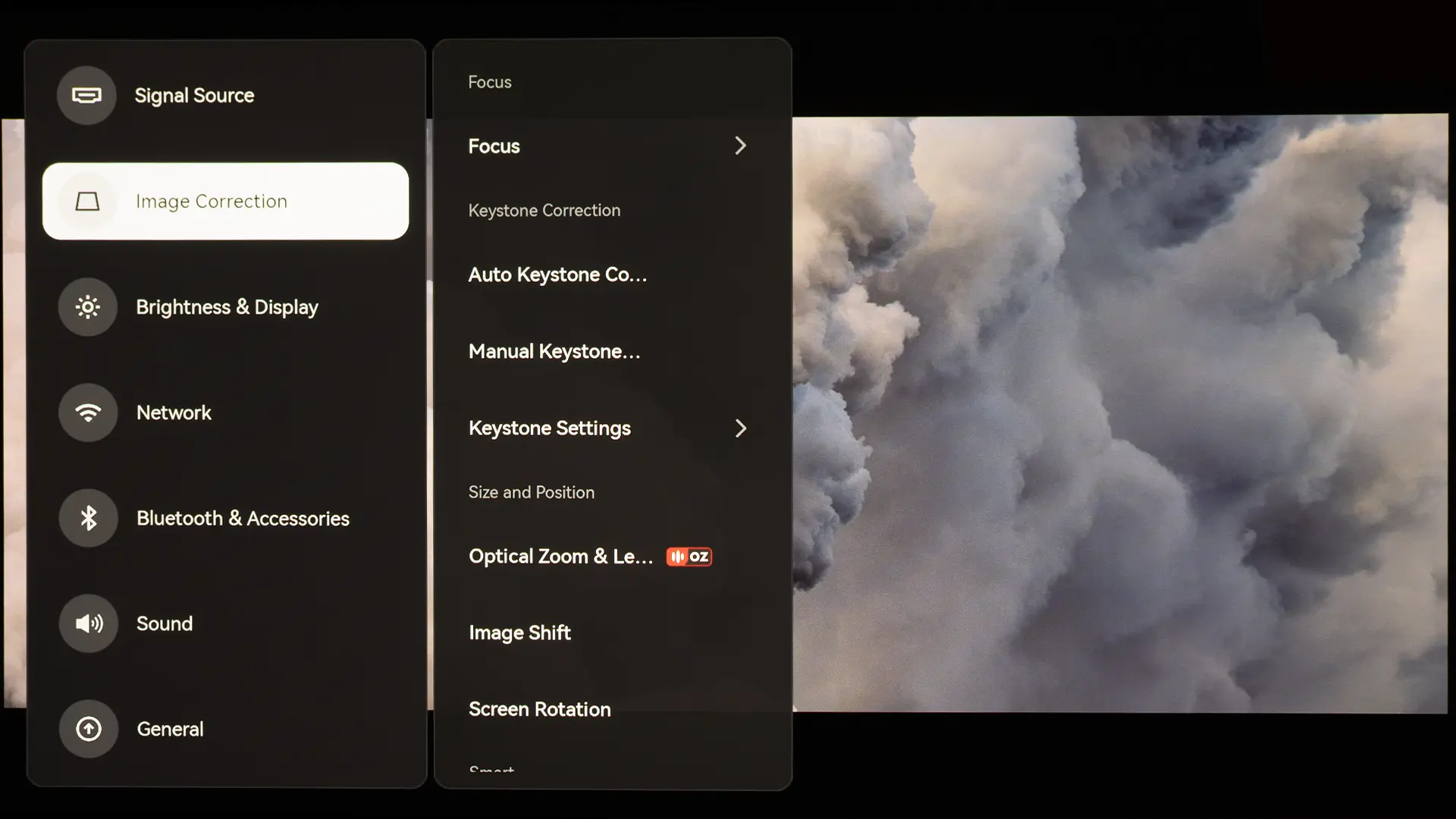Click the Brightness & Display sun icon

(x=88, y=307)
